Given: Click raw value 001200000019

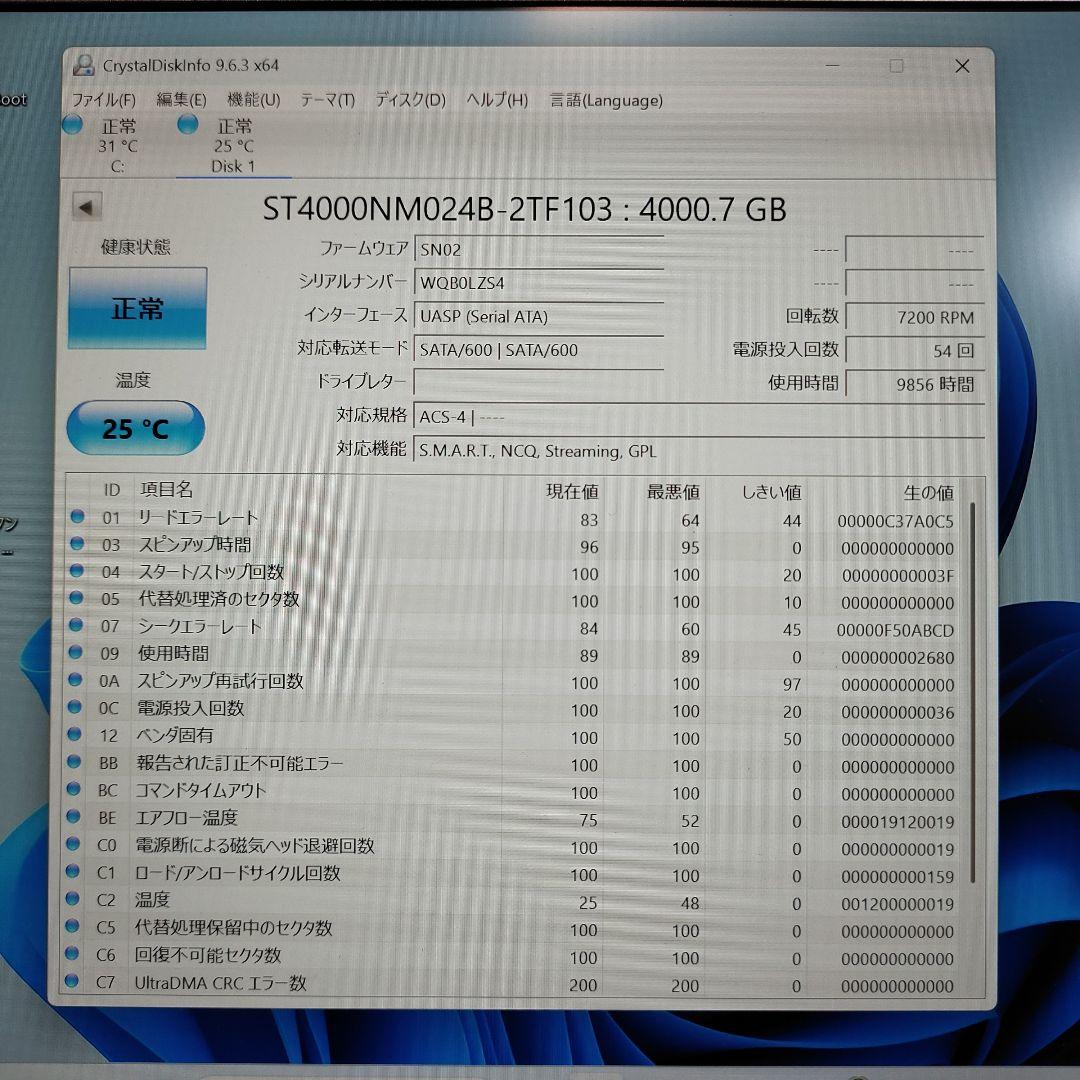Looking at the screenshot, I should click(897, 904).
